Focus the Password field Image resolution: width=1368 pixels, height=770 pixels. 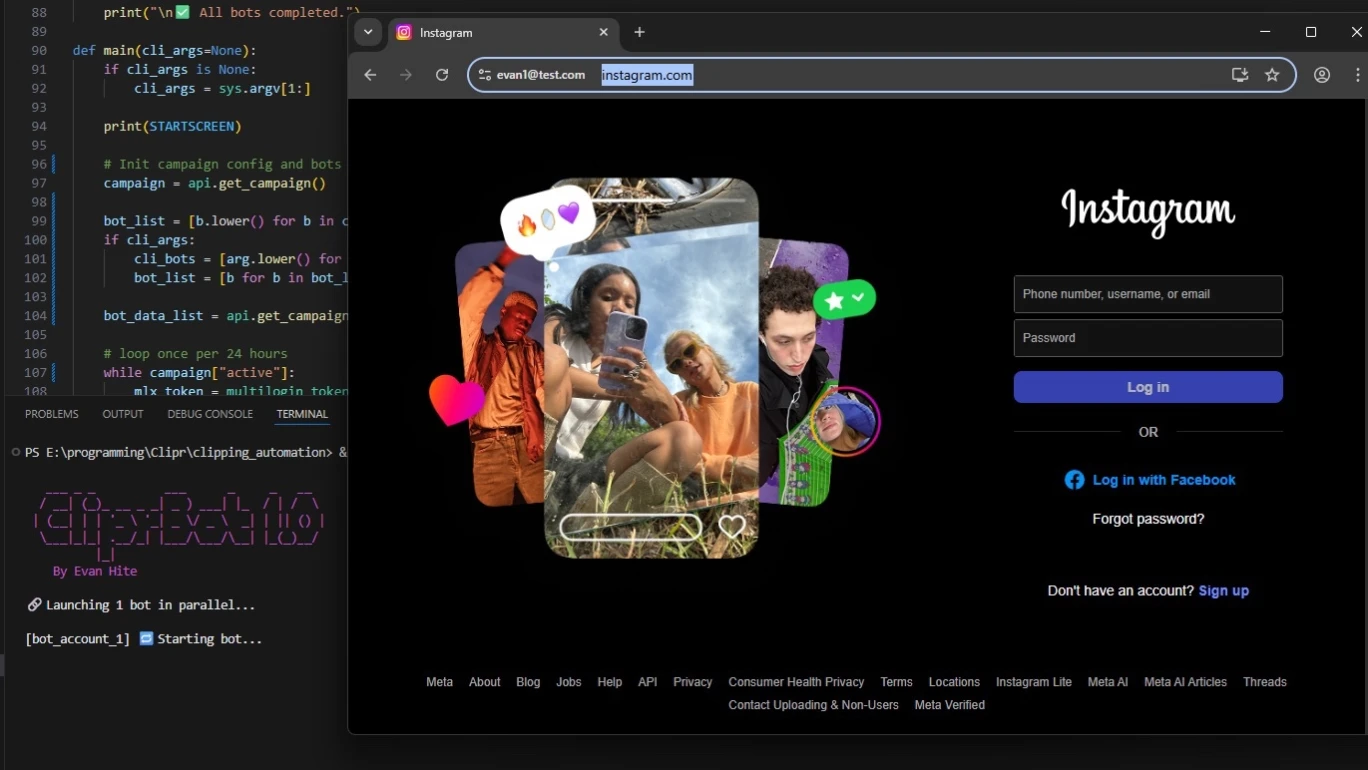pyautogui.click(x=1148, y=338)
